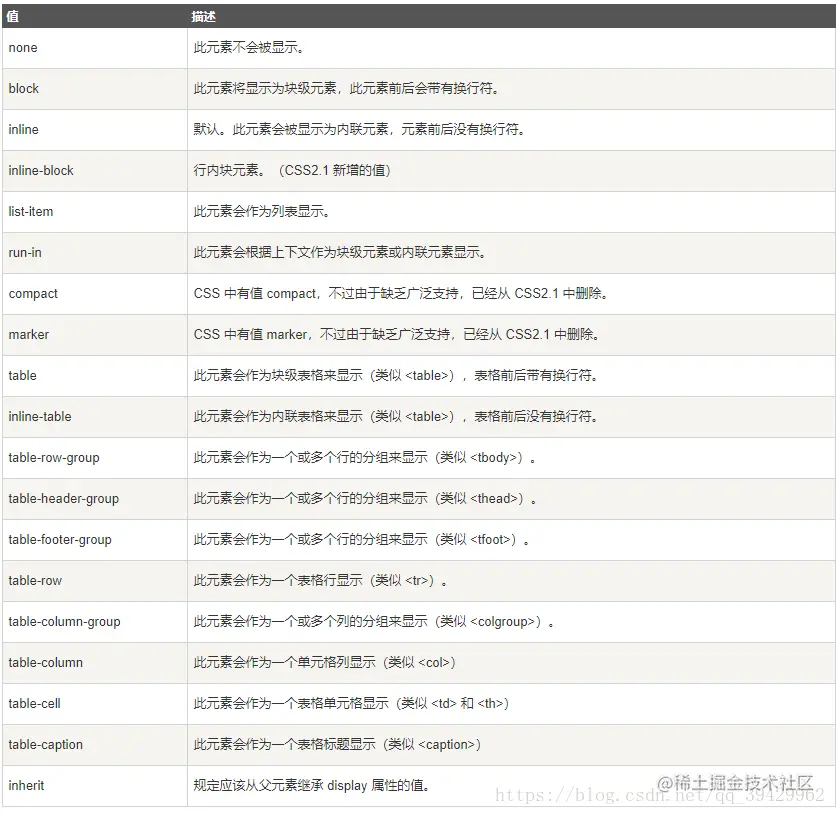Select the 'table' value cell
836x815 pixels.
[95, 376]
